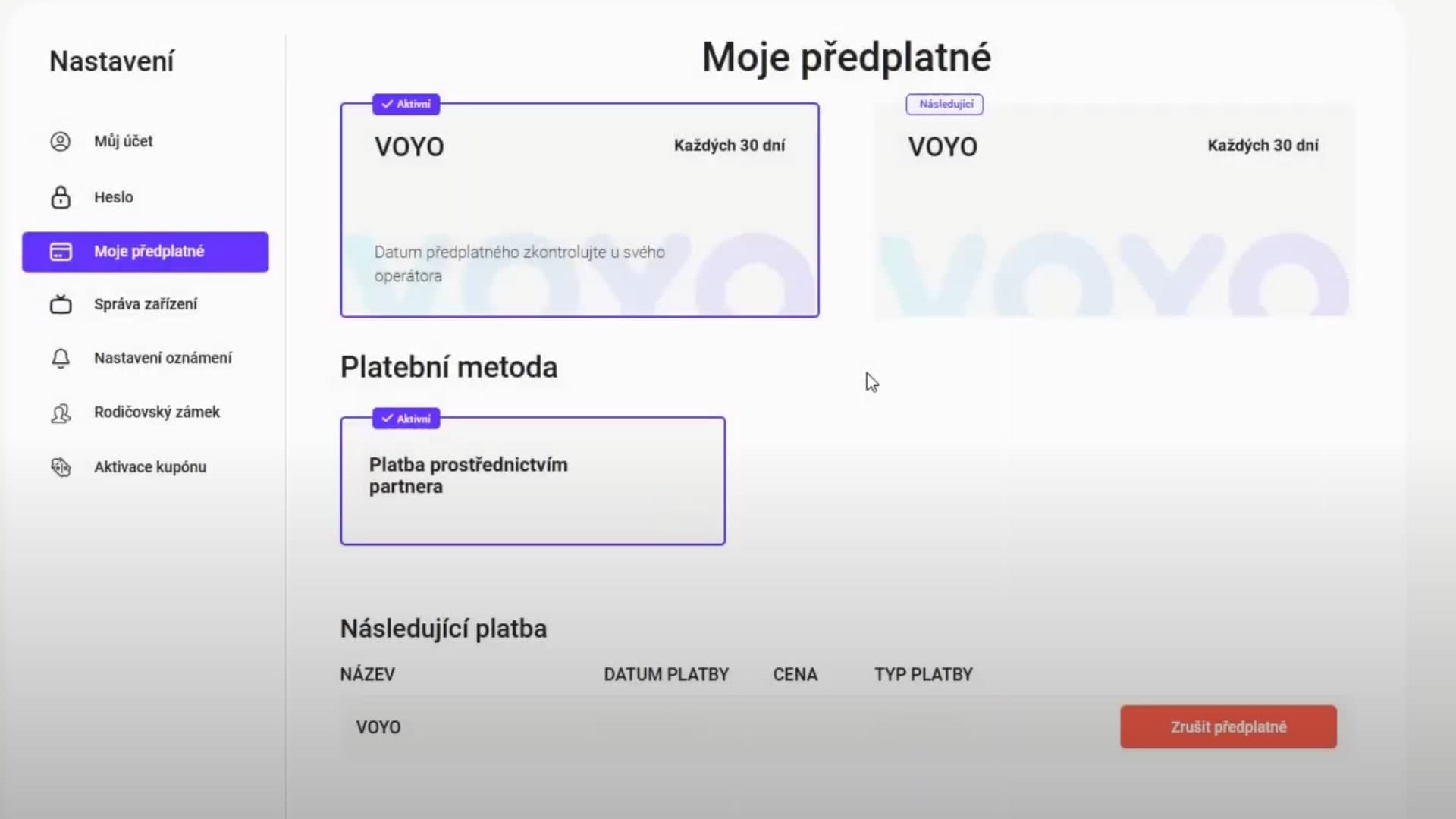Click the Heslo lock icon
Viewport: 1456px width, 819px height.
60,197
